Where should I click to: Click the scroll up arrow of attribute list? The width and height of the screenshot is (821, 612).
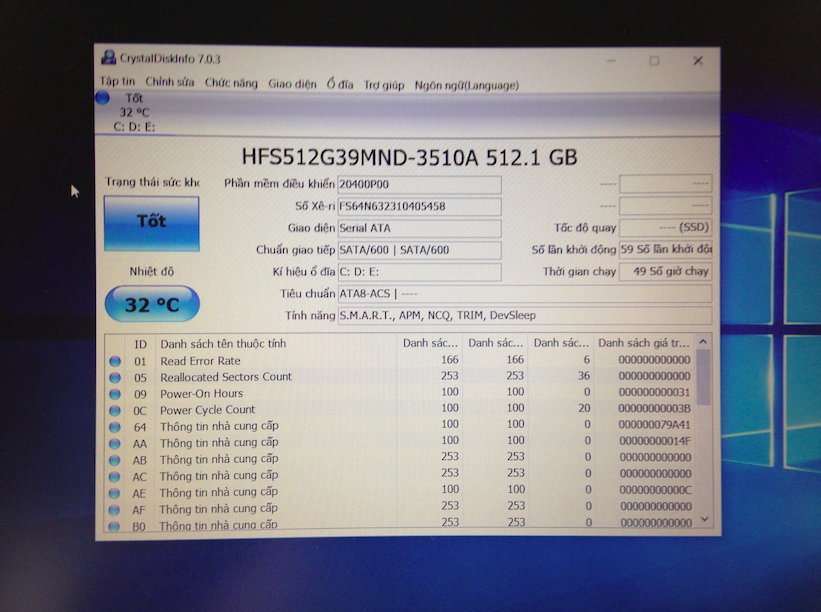[x=703, y=341]
